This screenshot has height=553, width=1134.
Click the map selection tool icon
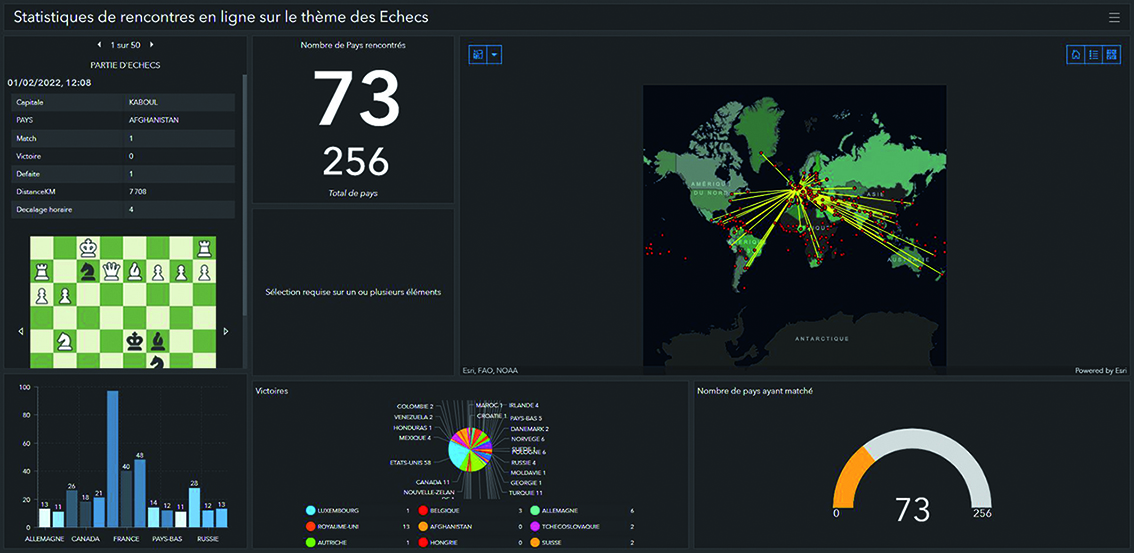[x=478, y=55]
